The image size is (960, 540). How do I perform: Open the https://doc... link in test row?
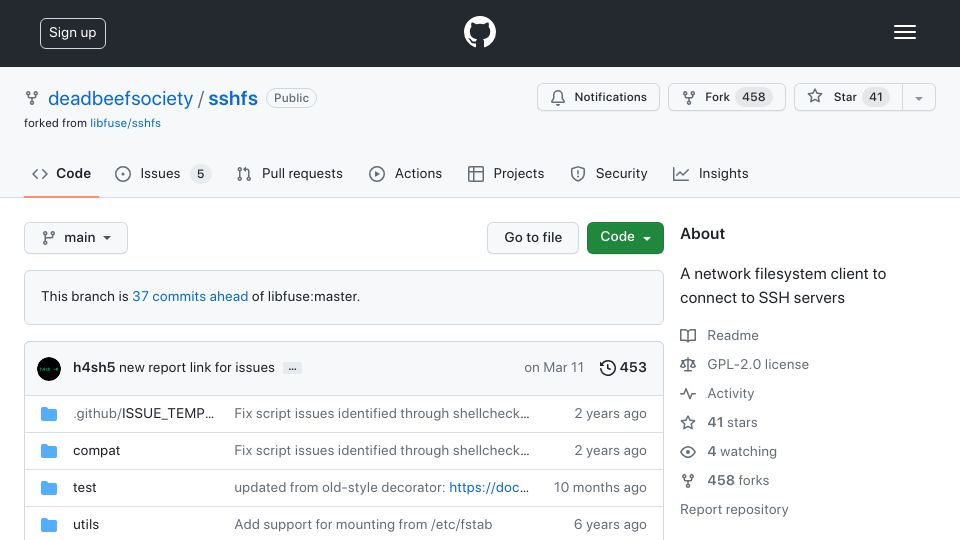489,487
